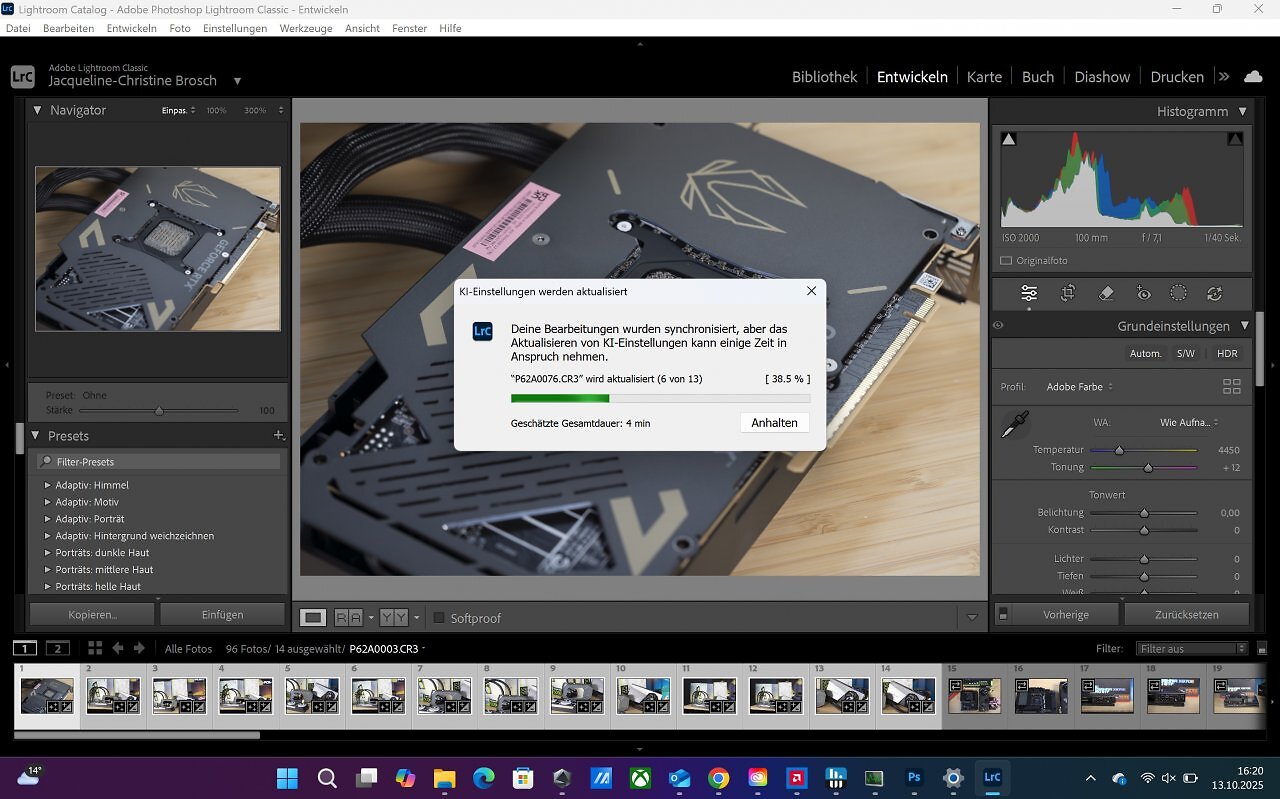The width and height of the screenshot is (1280, 799).
Task: Enable the RA before/after reference view
Action: (x=348, y=618)
